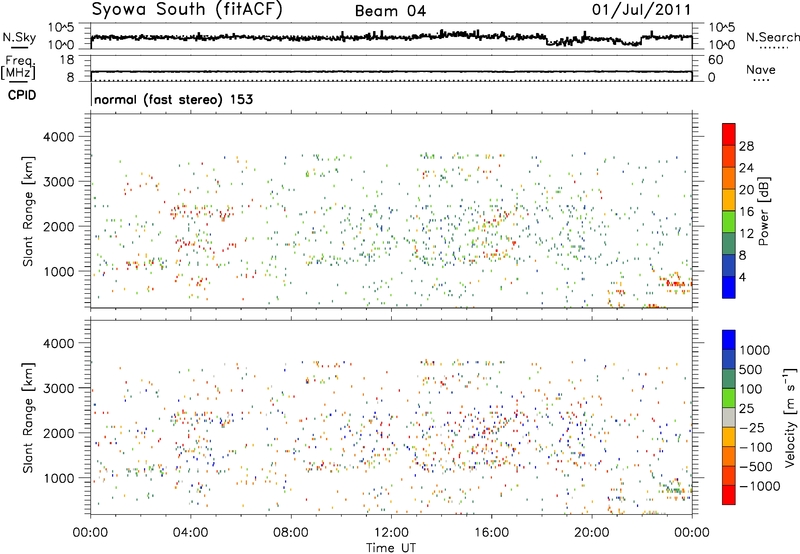Viewport: 800px width, 554px height.
Task: Click the blue top of the Velocity color bar
Action: click(729, 340)
